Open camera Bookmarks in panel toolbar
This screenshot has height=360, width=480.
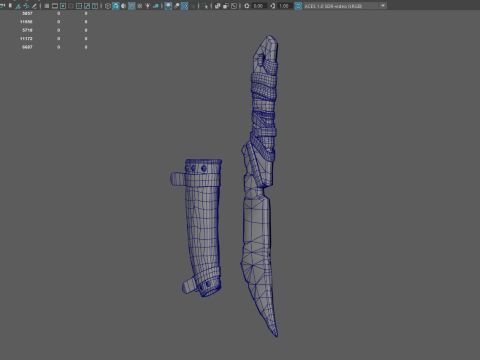click(x=10, y=6)
